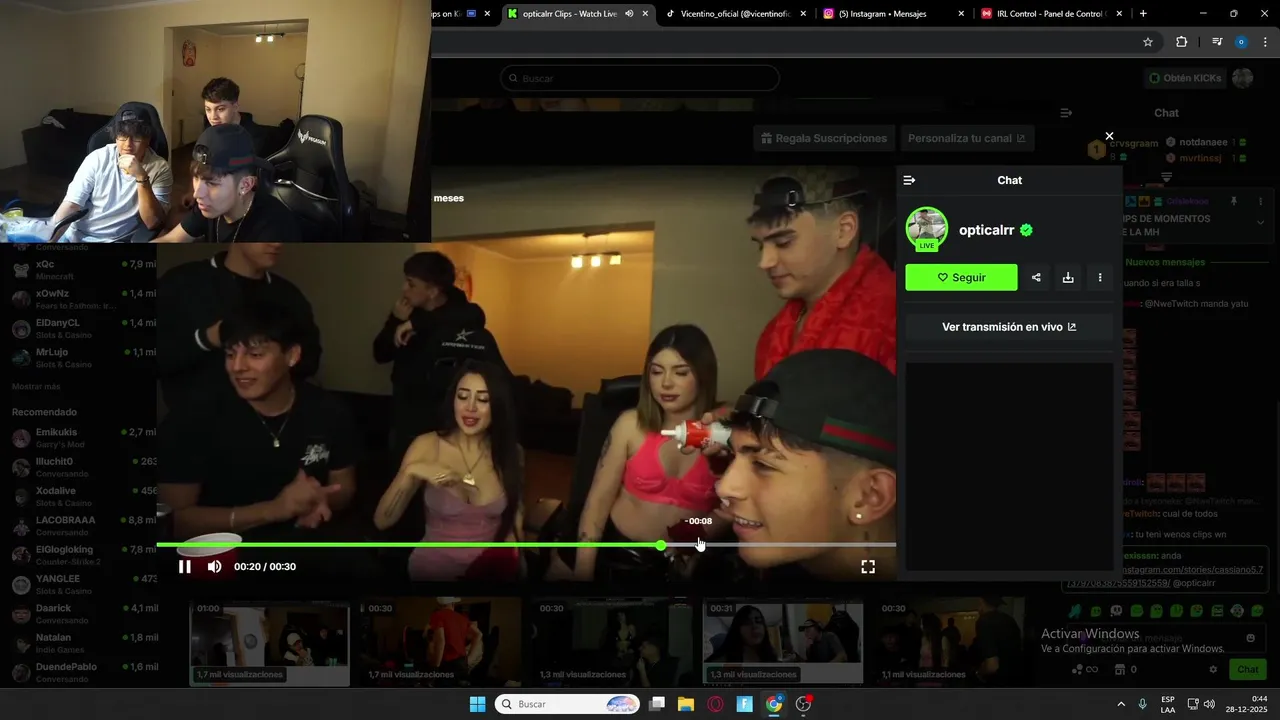Screen dimensions: 1280x720
Task: Open the Natalan recommended channel
Action: [78, 642]
